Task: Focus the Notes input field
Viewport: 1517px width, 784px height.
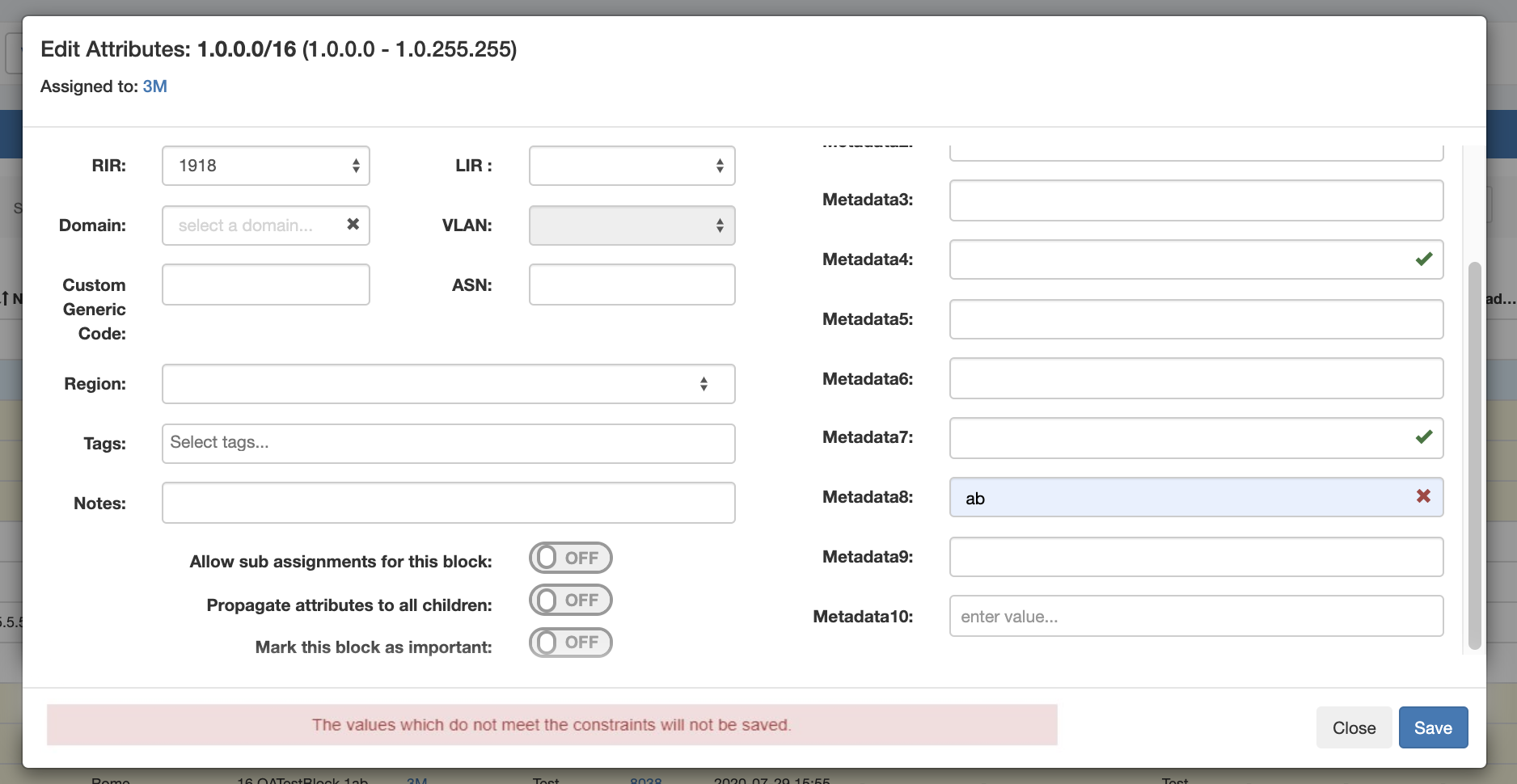Action: point(448,503)
